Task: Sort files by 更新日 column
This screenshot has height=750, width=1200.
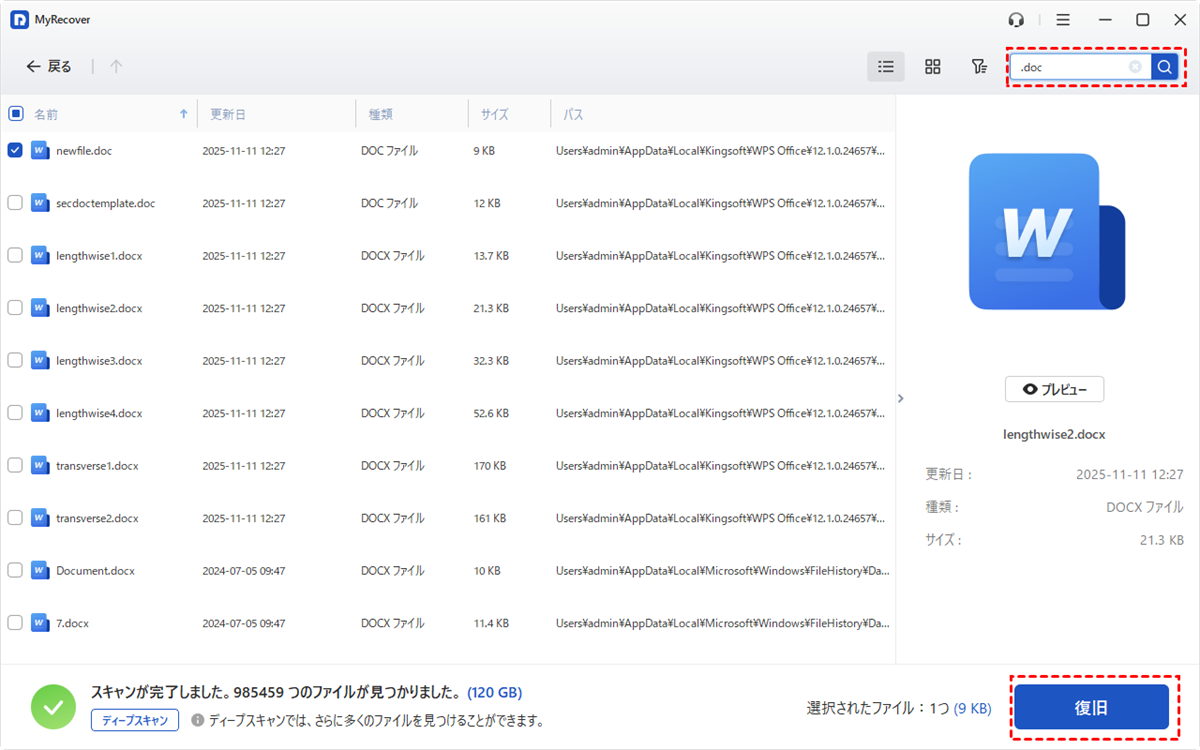Action: 227,114
